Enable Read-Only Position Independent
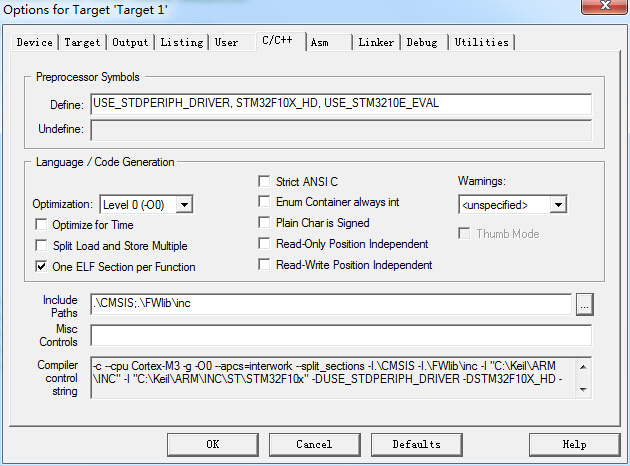Screen dimensions: 630x466 [265, 244]
